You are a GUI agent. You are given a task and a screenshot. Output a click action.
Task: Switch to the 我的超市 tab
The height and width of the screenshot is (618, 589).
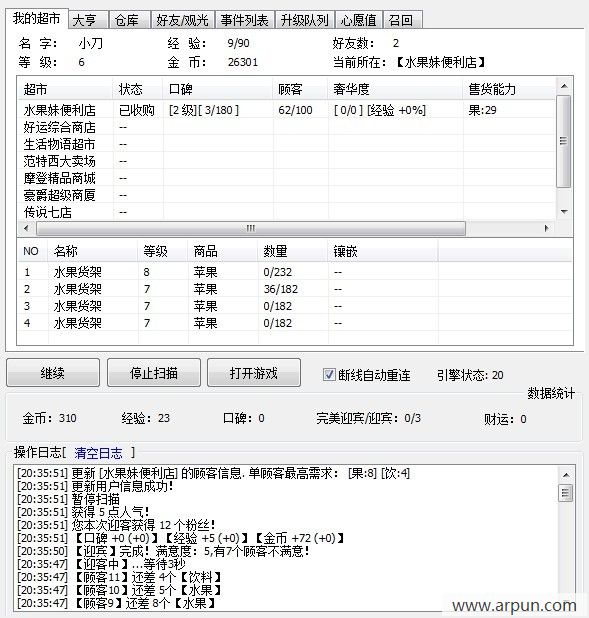pyautogui.click(x=37, y=18)
